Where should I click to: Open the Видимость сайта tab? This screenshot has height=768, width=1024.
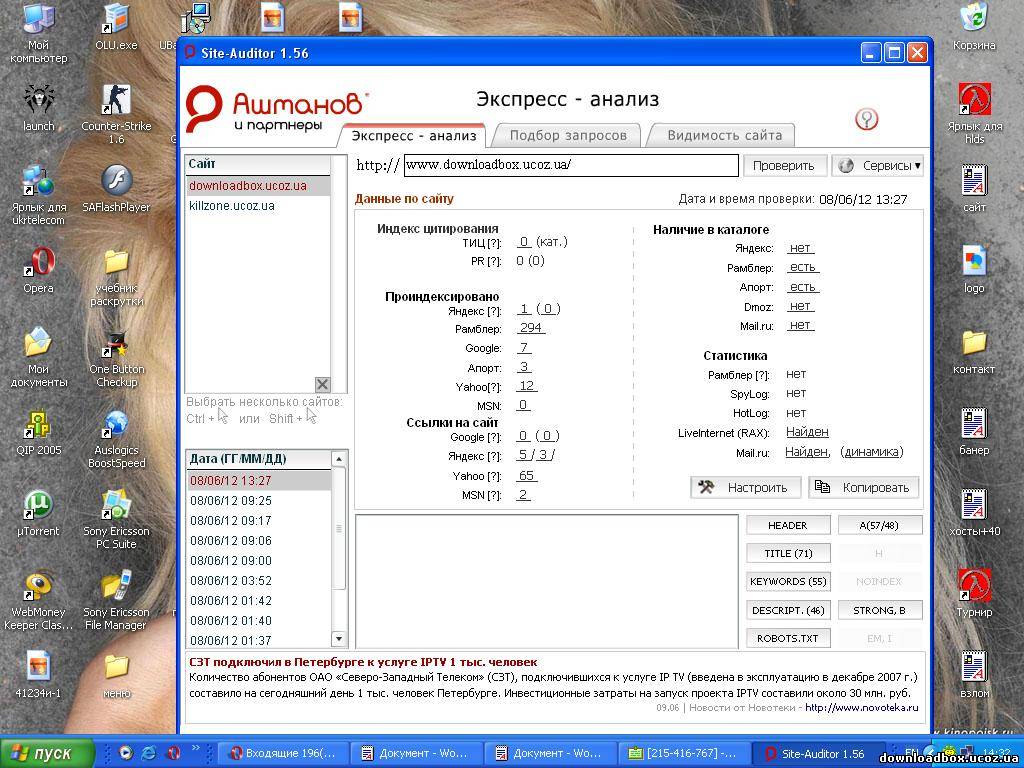(724, 136)
